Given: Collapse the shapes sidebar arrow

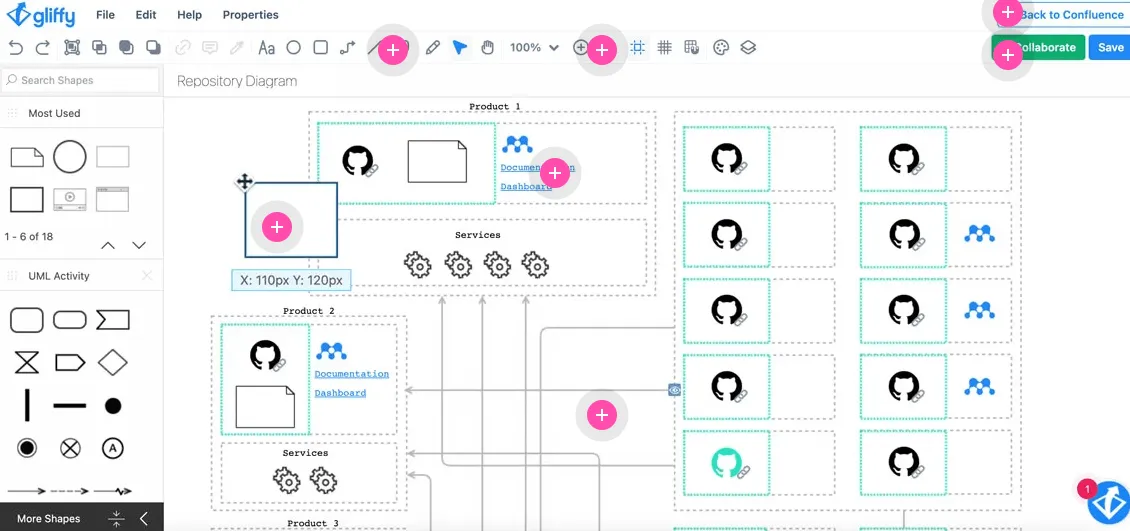Looking at the screenshot, I should [x=143, y=518].
